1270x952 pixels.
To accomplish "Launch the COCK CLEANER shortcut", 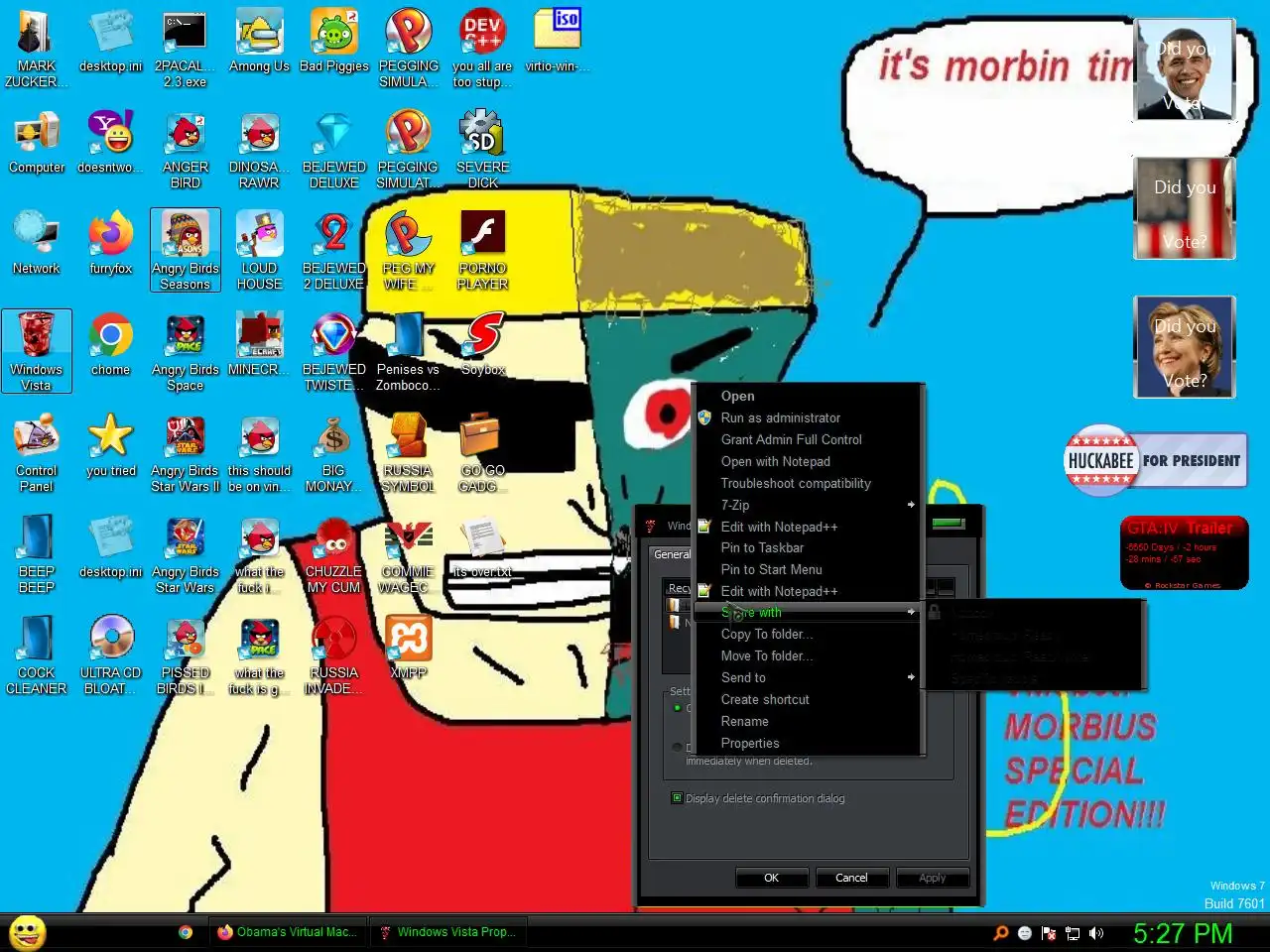I will coord(37,655).
